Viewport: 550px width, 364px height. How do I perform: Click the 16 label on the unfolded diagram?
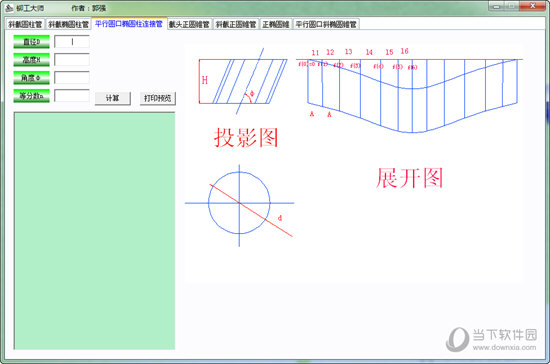pyautogui.click(x=404, y=51)
